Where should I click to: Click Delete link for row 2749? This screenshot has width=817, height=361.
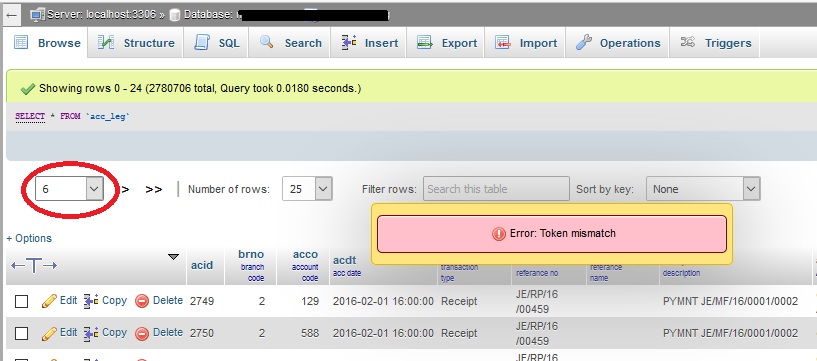tap(168, 301)
